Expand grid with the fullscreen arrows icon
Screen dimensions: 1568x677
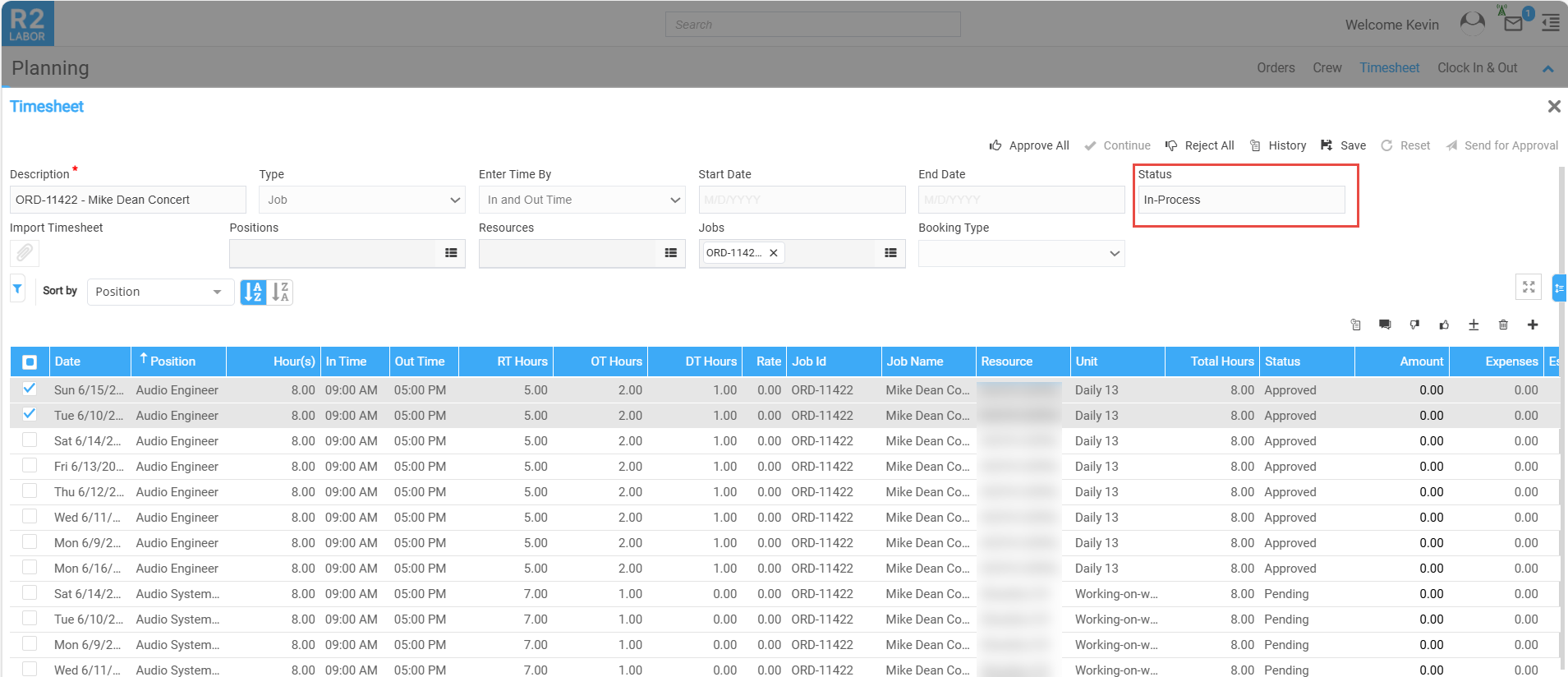[x=1528, y=287]
